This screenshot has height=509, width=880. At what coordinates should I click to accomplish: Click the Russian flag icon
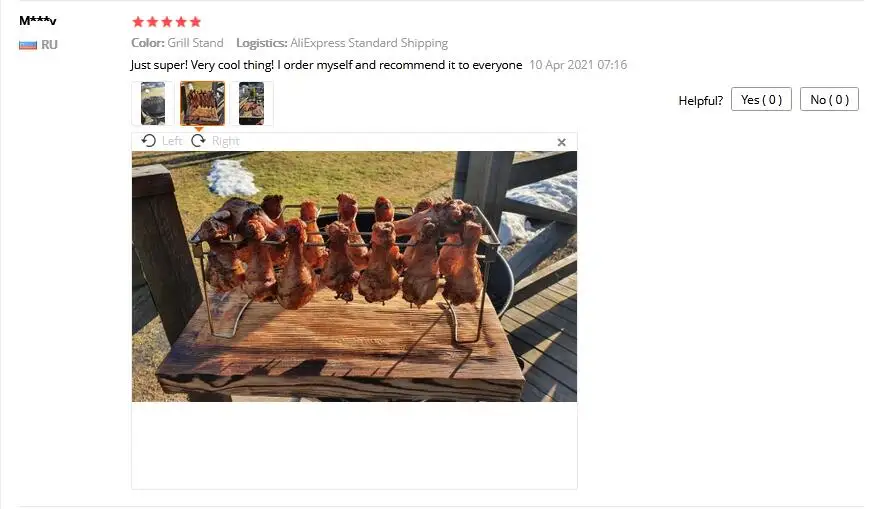tap(28, 45)
